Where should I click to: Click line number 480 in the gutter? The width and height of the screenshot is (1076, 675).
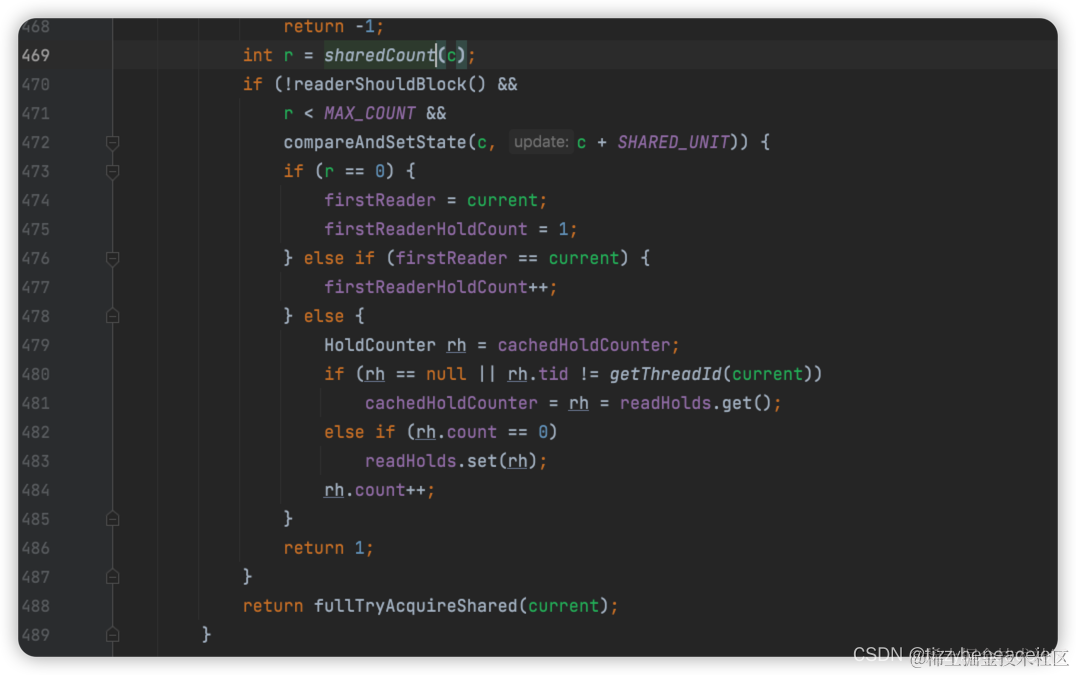point(36,375)
